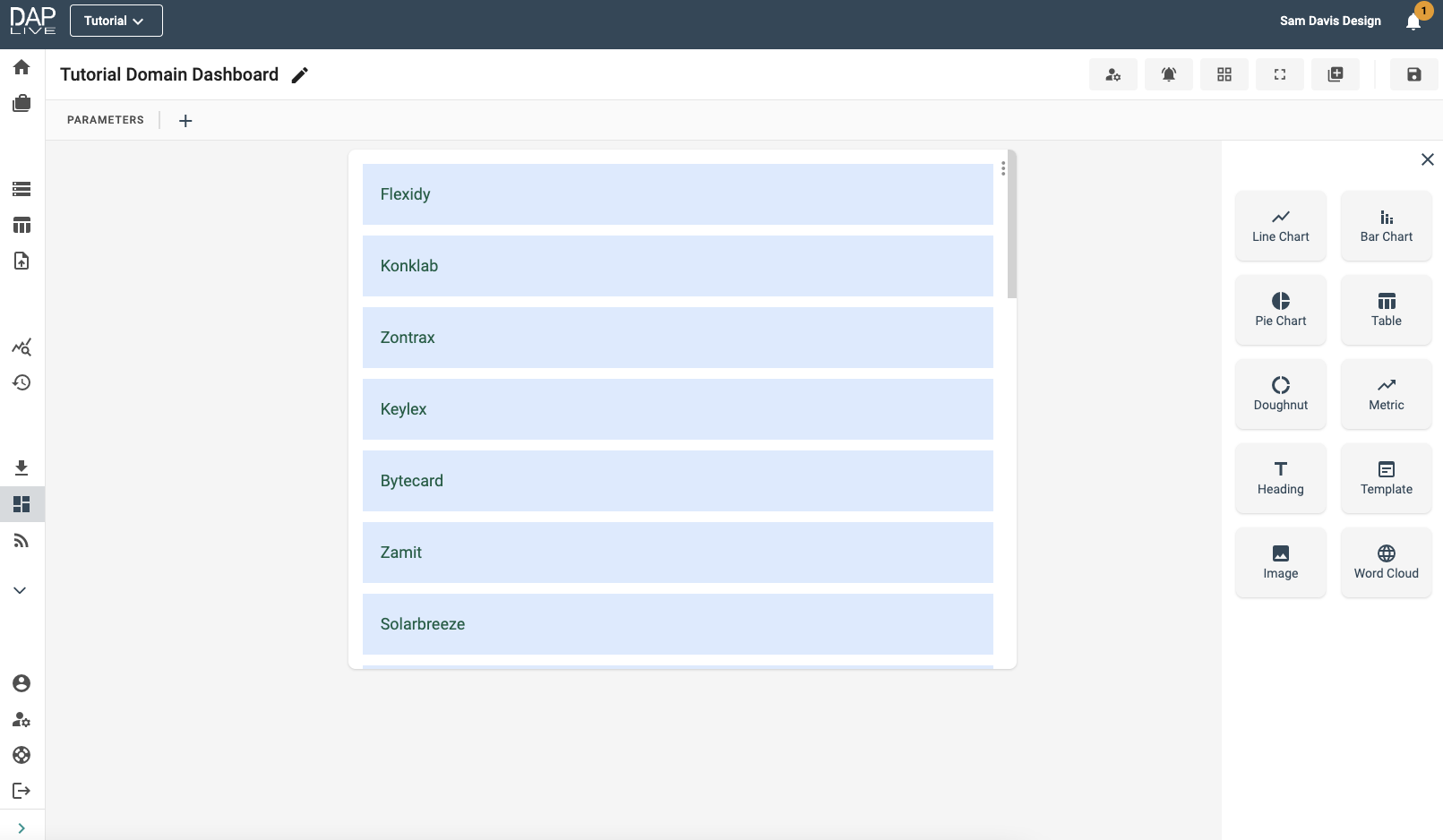Select the Pie Chart widget type
Viewport: 1443px width, 840px height.
pos(1280,310)
